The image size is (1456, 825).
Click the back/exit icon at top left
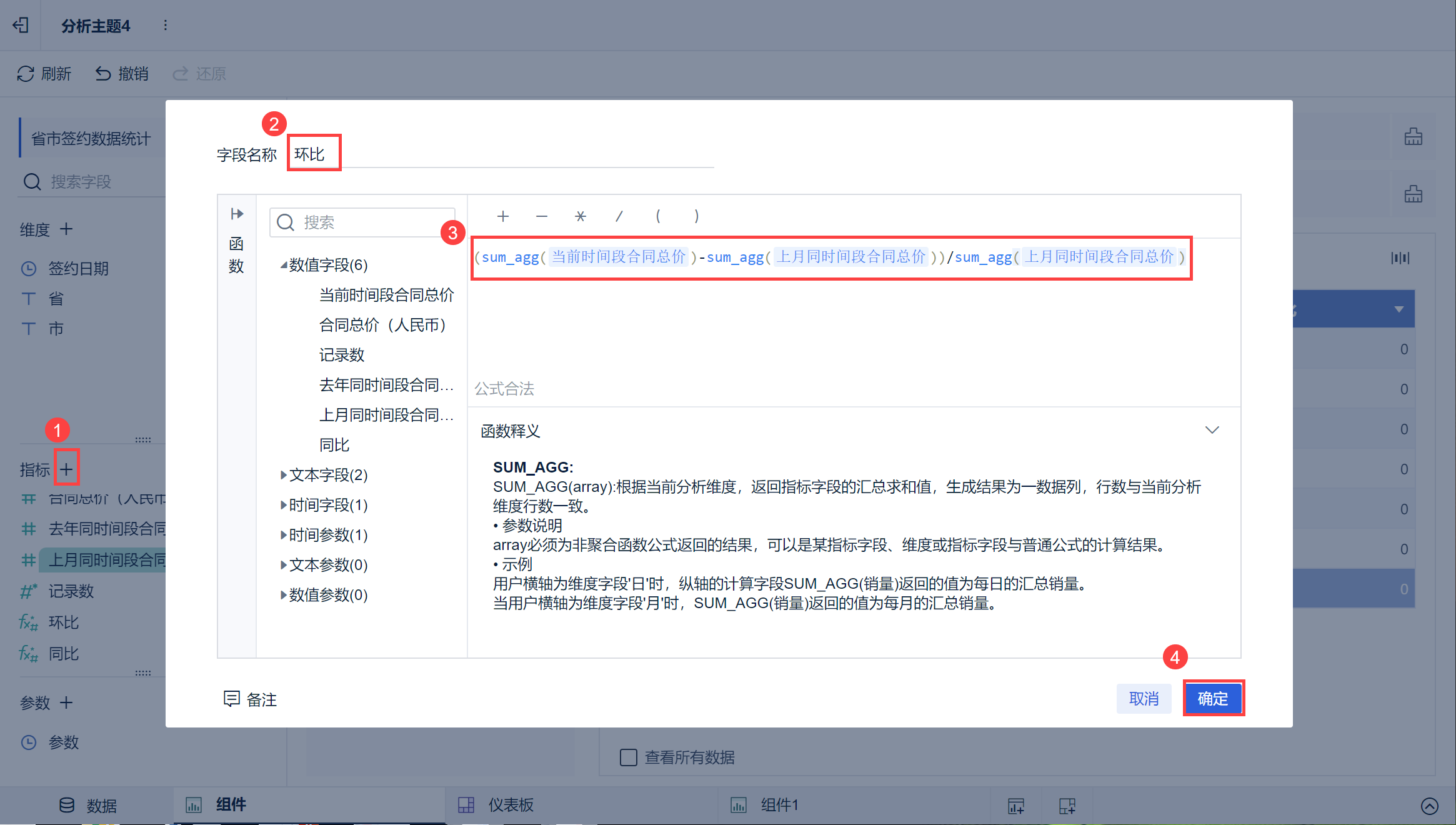click(x=21, y=25)
